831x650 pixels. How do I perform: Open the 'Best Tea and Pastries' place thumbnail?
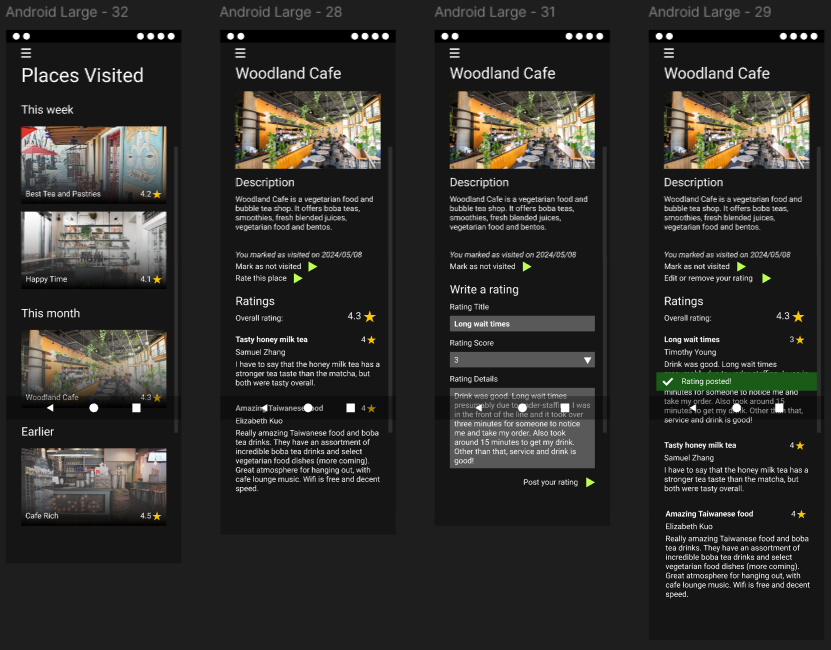(x=94, y=164)
